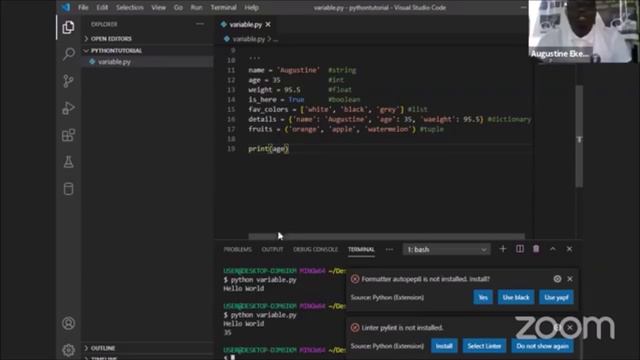Open the Accounts menu icon
This screenshot has width=640, height=360.
click(68, 323)
